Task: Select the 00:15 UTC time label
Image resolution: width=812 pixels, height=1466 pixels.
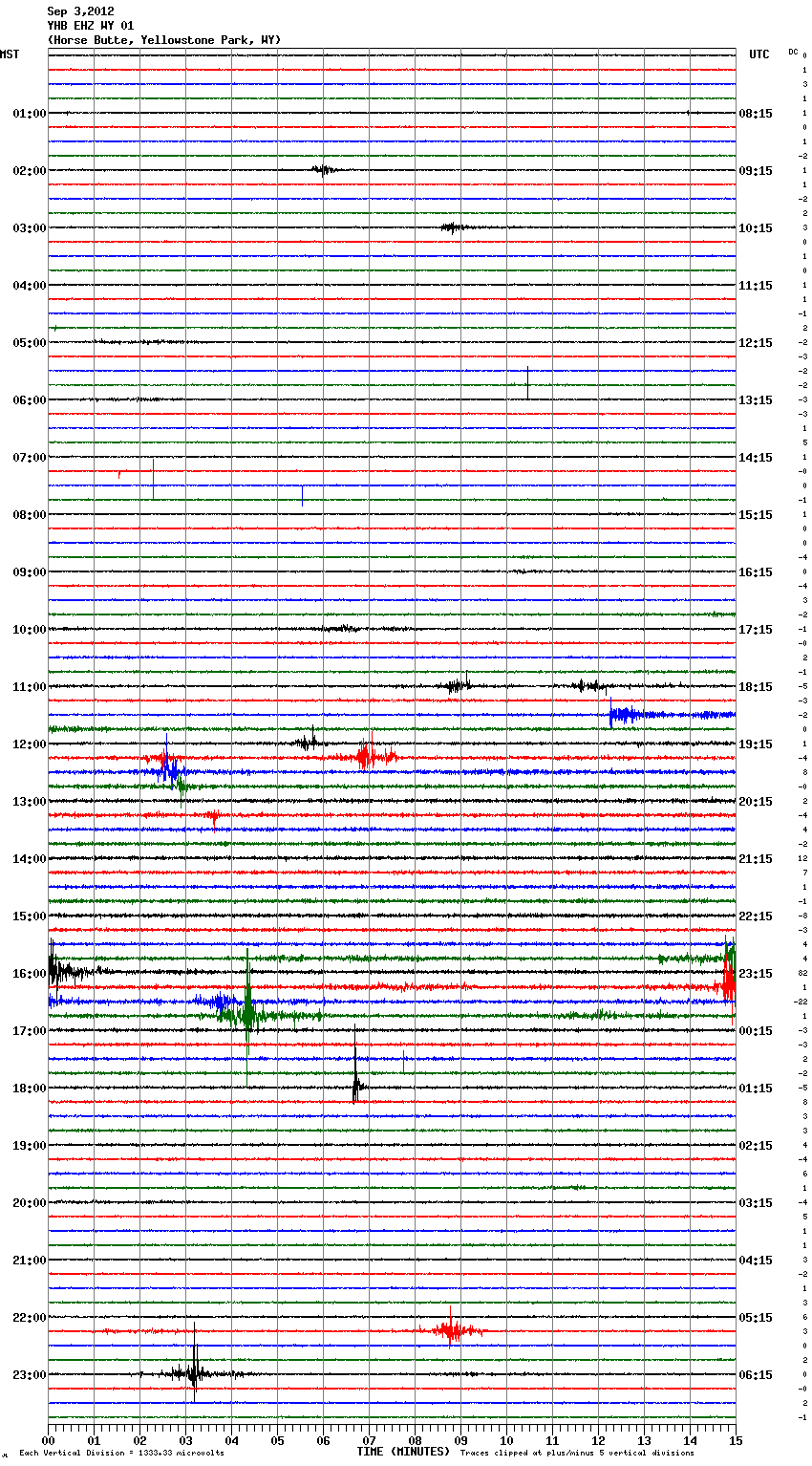Action: coord(756,1031)
